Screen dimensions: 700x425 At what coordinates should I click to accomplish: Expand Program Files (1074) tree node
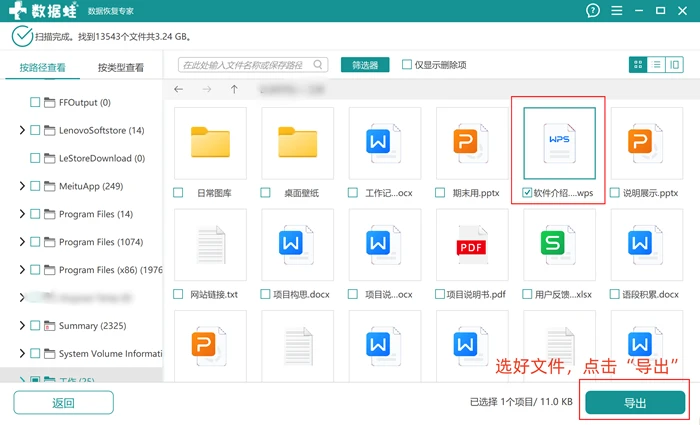pyautogui.click(x=22, y=242)
